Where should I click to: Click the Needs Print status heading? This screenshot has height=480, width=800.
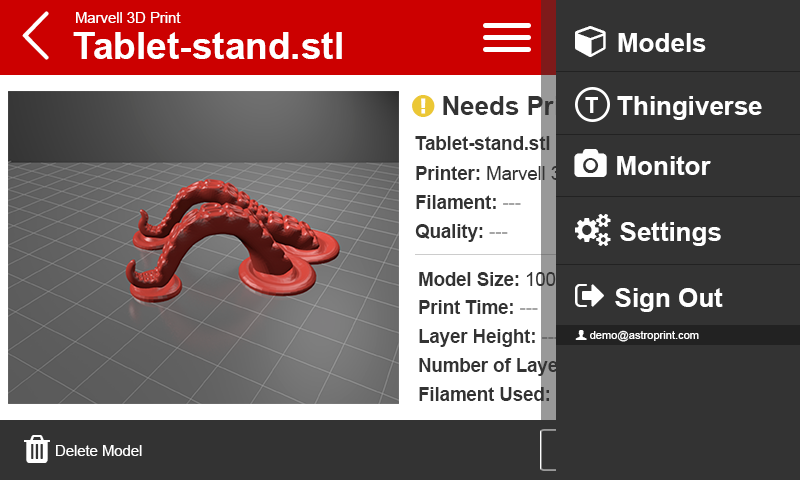[x=497, y=107]
